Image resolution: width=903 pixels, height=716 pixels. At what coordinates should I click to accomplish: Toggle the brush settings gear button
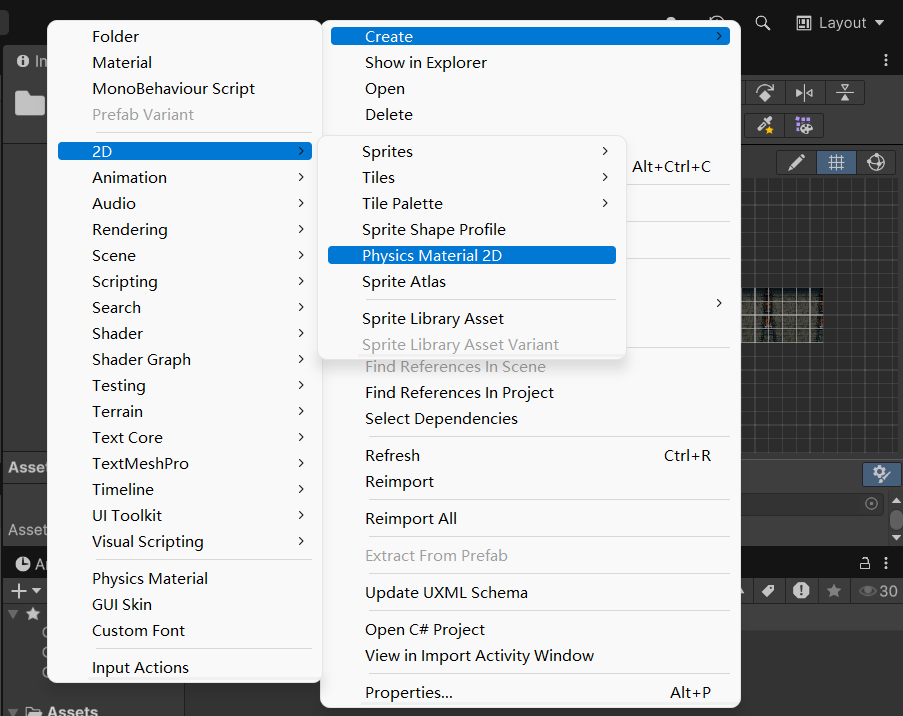pyautogui.click(x=881, y=474)
